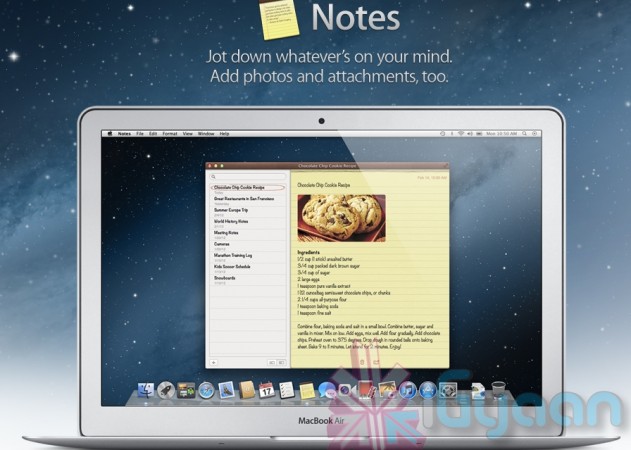This screenshot has height=450, width=631.
Task: Open iTunes from the Dock
Action: point(408,389)
